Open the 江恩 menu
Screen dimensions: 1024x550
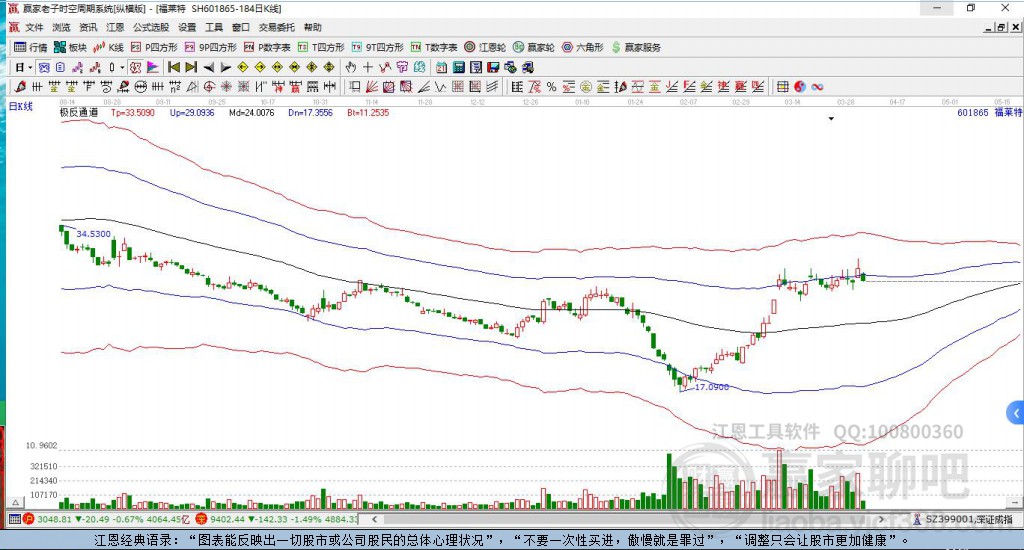[115, 27]
